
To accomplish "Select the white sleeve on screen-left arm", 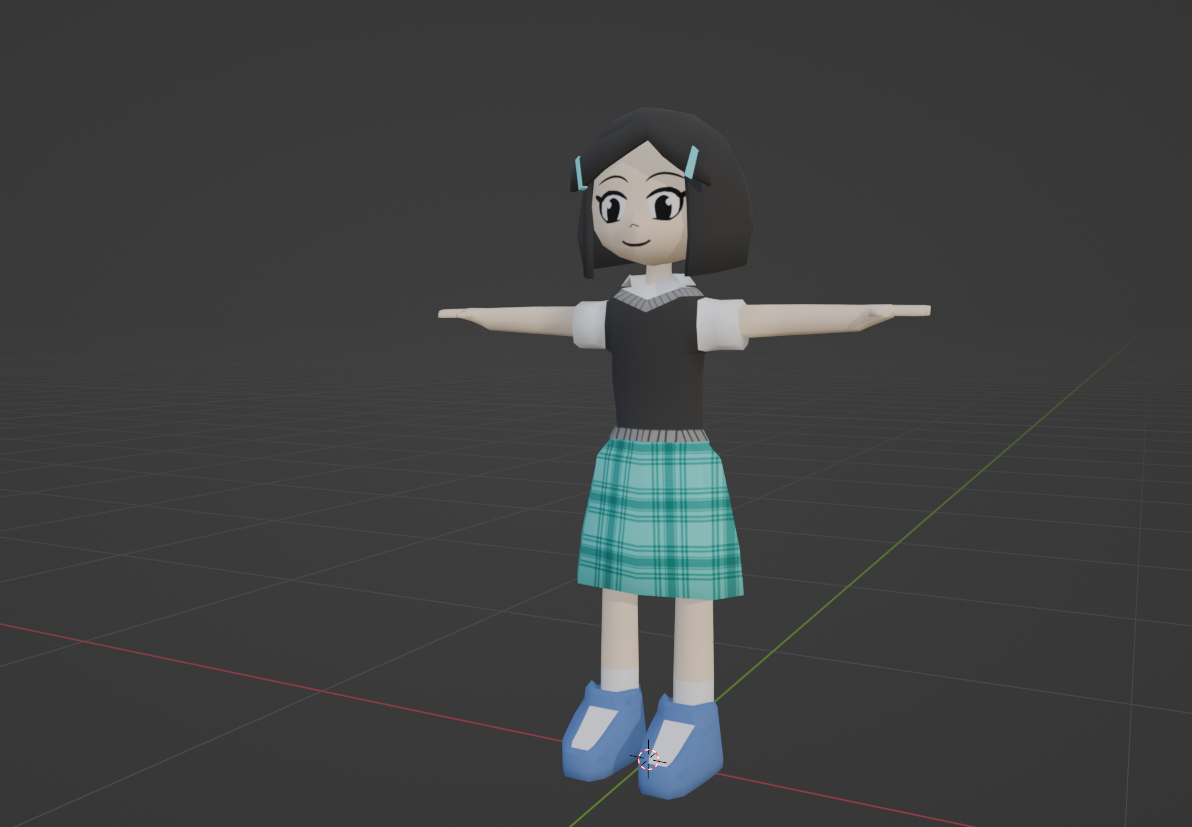I will [590, 324].
